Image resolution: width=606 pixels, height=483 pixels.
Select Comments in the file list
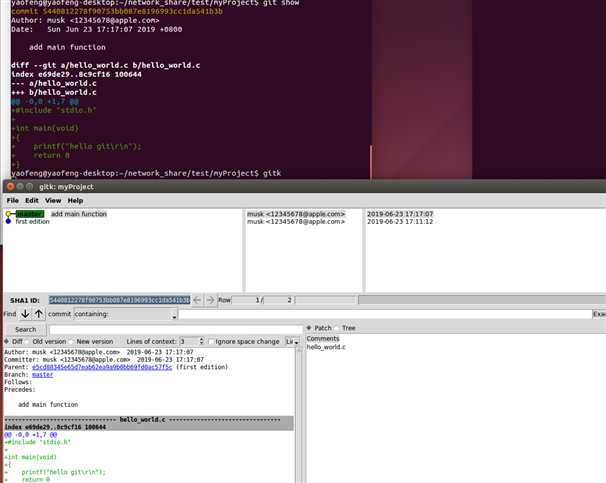click(x=323, y=339)
